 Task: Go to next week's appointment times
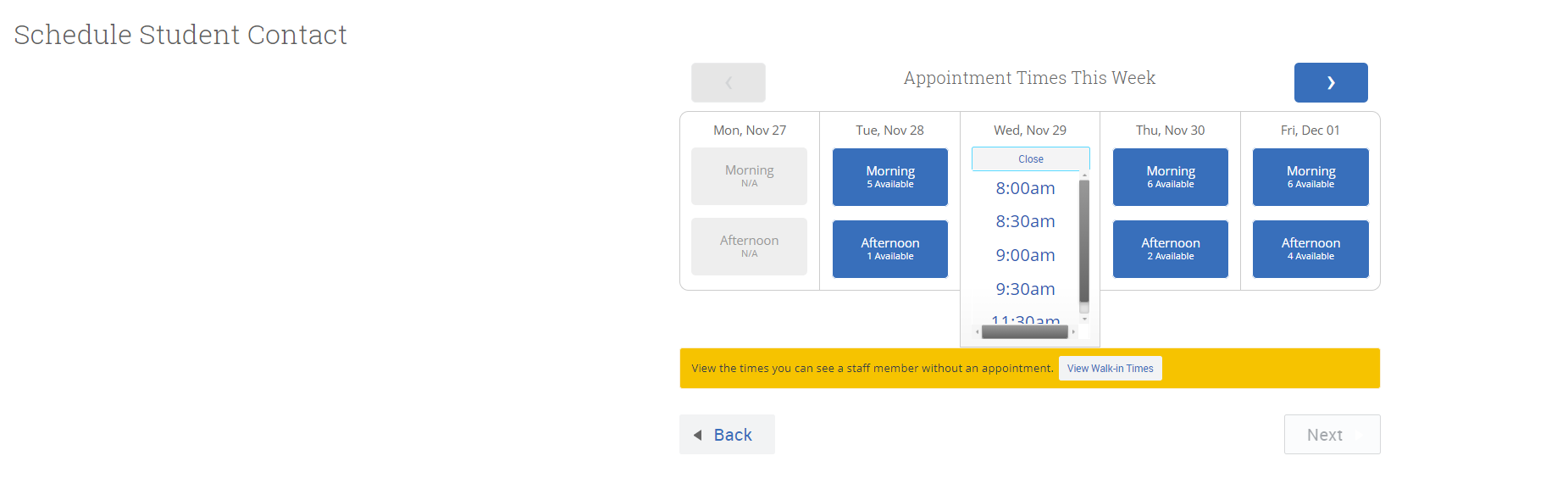pos(1330,82)
